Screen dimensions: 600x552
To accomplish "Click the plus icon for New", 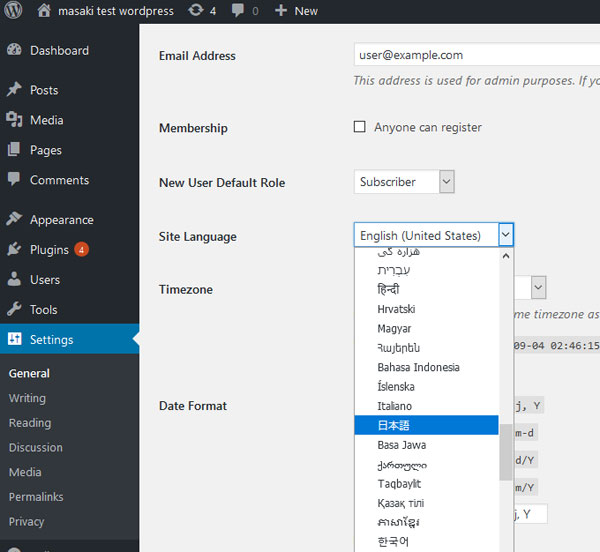I will 281,11.
